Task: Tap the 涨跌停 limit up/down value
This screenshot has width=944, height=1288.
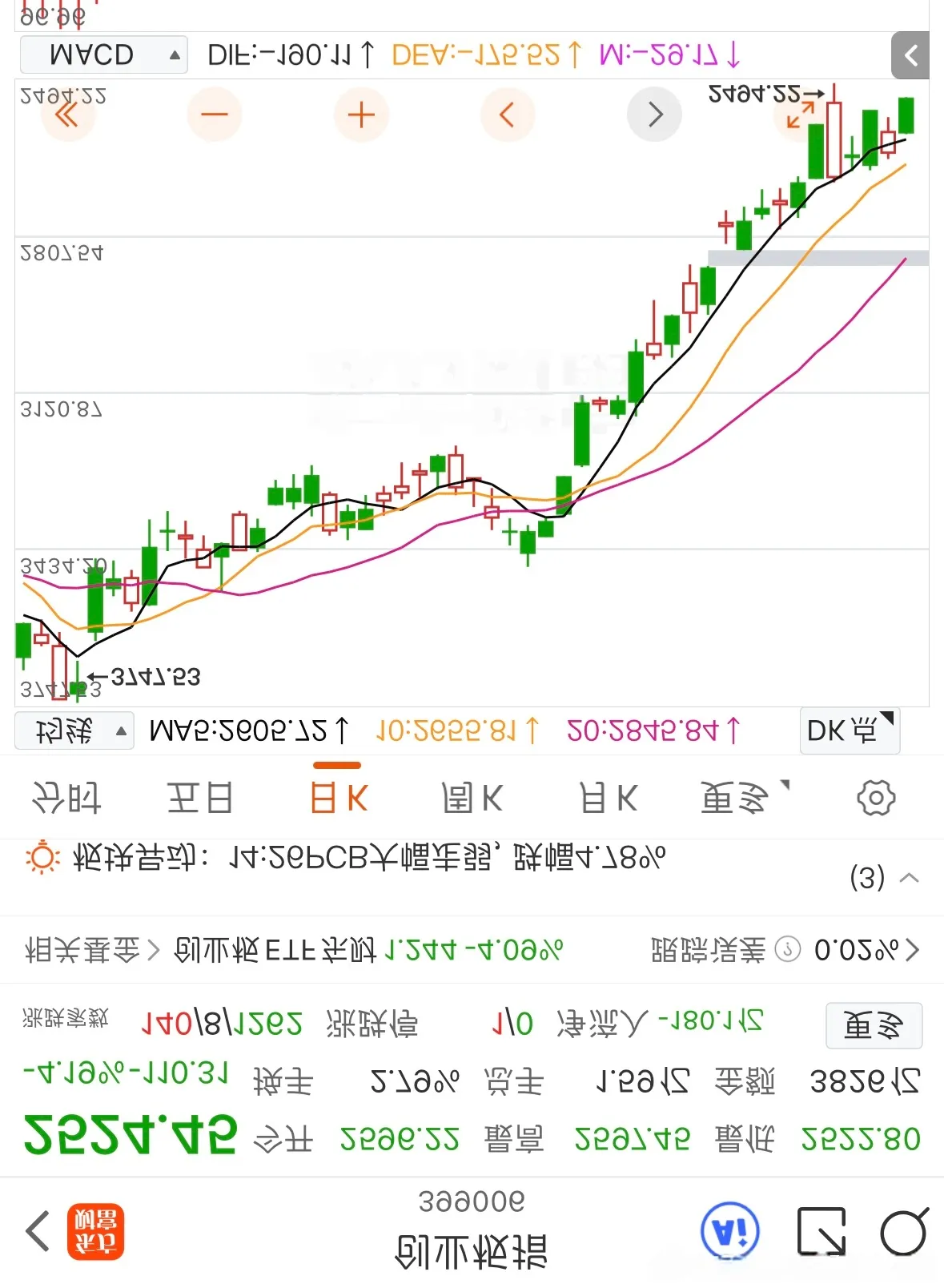Action: click(512, 1024)
